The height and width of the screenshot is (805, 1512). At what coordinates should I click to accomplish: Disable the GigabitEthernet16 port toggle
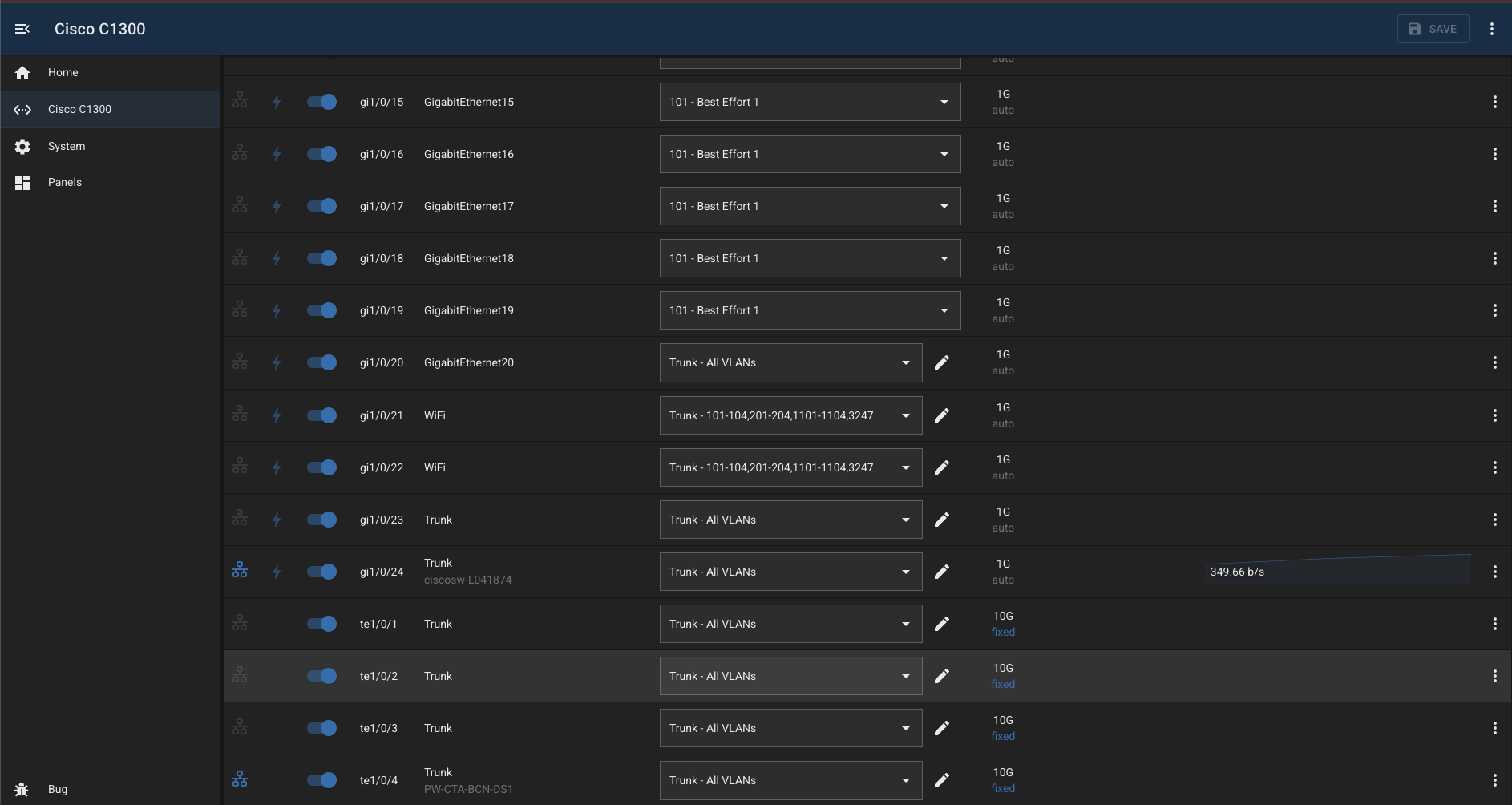[x=321, y=154]
